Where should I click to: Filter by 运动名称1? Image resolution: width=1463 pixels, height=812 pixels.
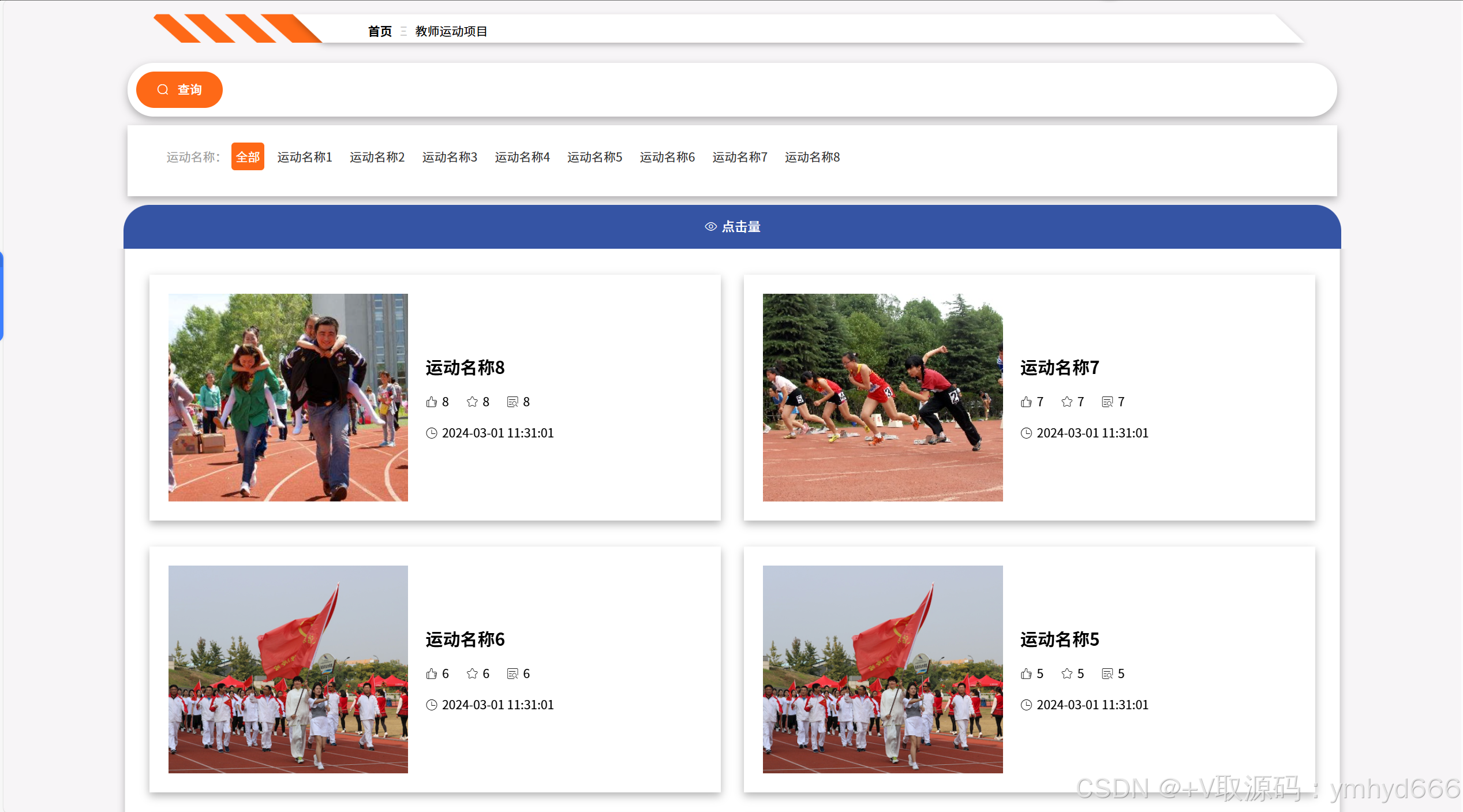click(x=305, y=157)
